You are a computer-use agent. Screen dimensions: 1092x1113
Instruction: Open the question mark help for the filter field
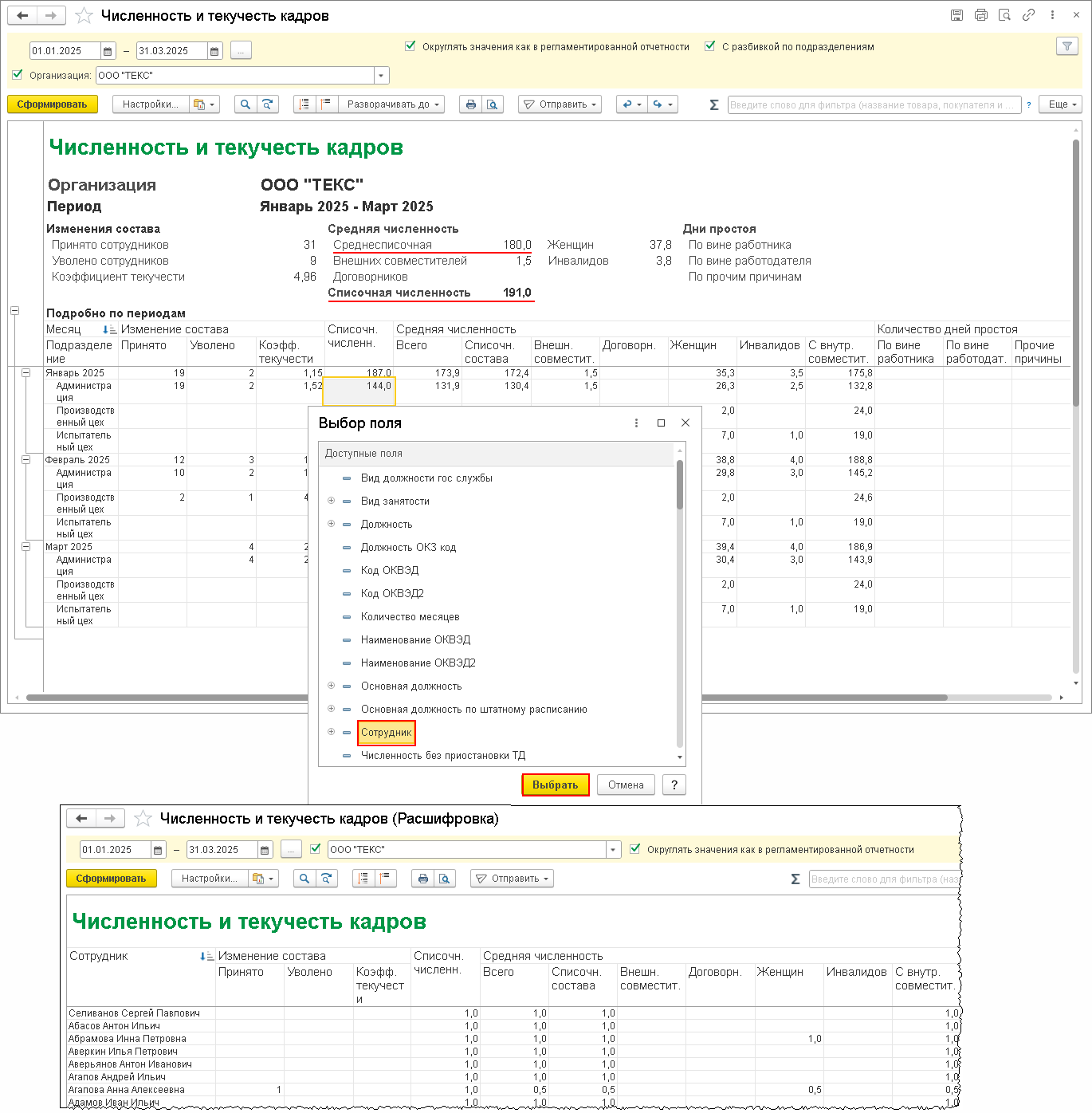point(1029,104)
